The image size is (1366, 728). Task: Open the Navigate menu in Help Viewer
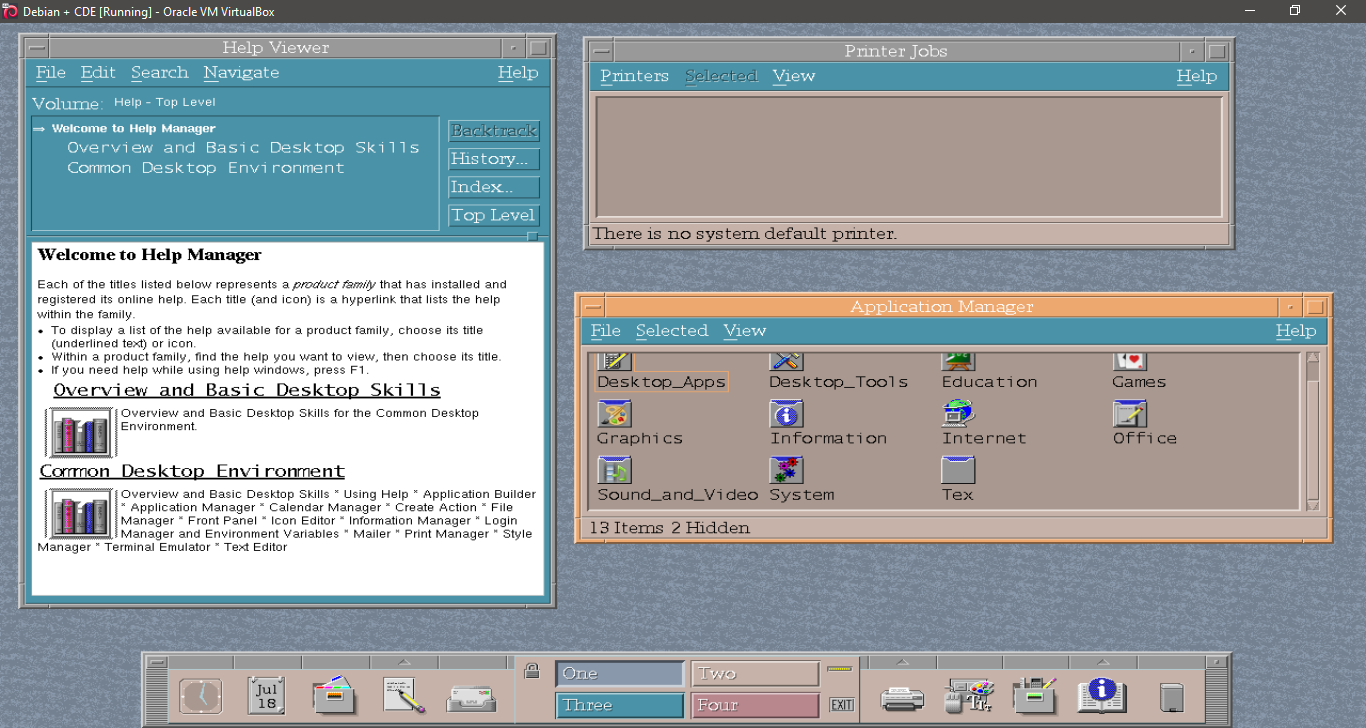[x=241, y=72]
